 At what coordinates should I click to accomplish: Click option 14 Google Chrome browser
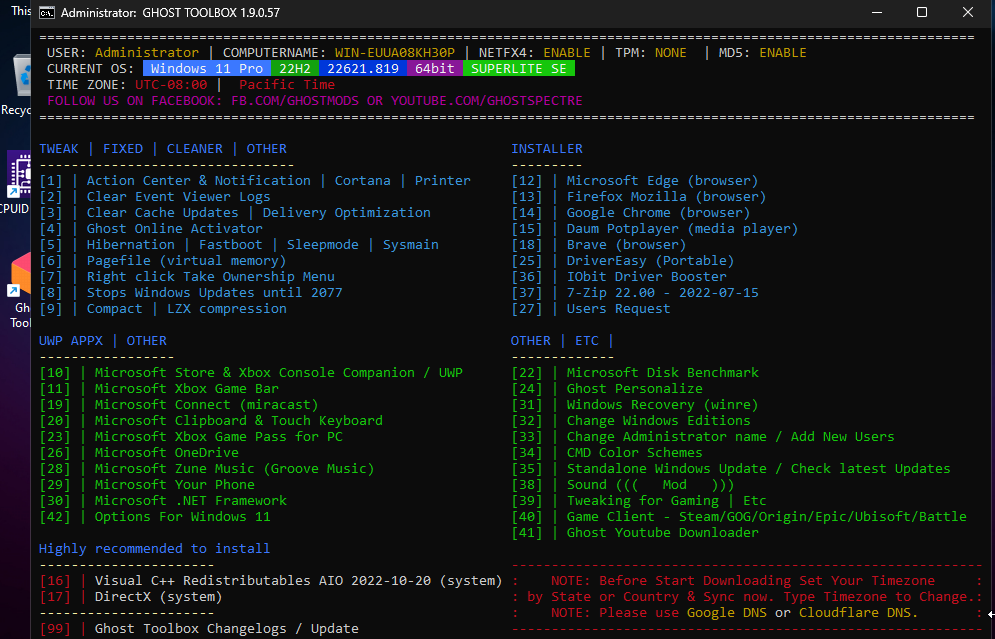coord(631,213)
